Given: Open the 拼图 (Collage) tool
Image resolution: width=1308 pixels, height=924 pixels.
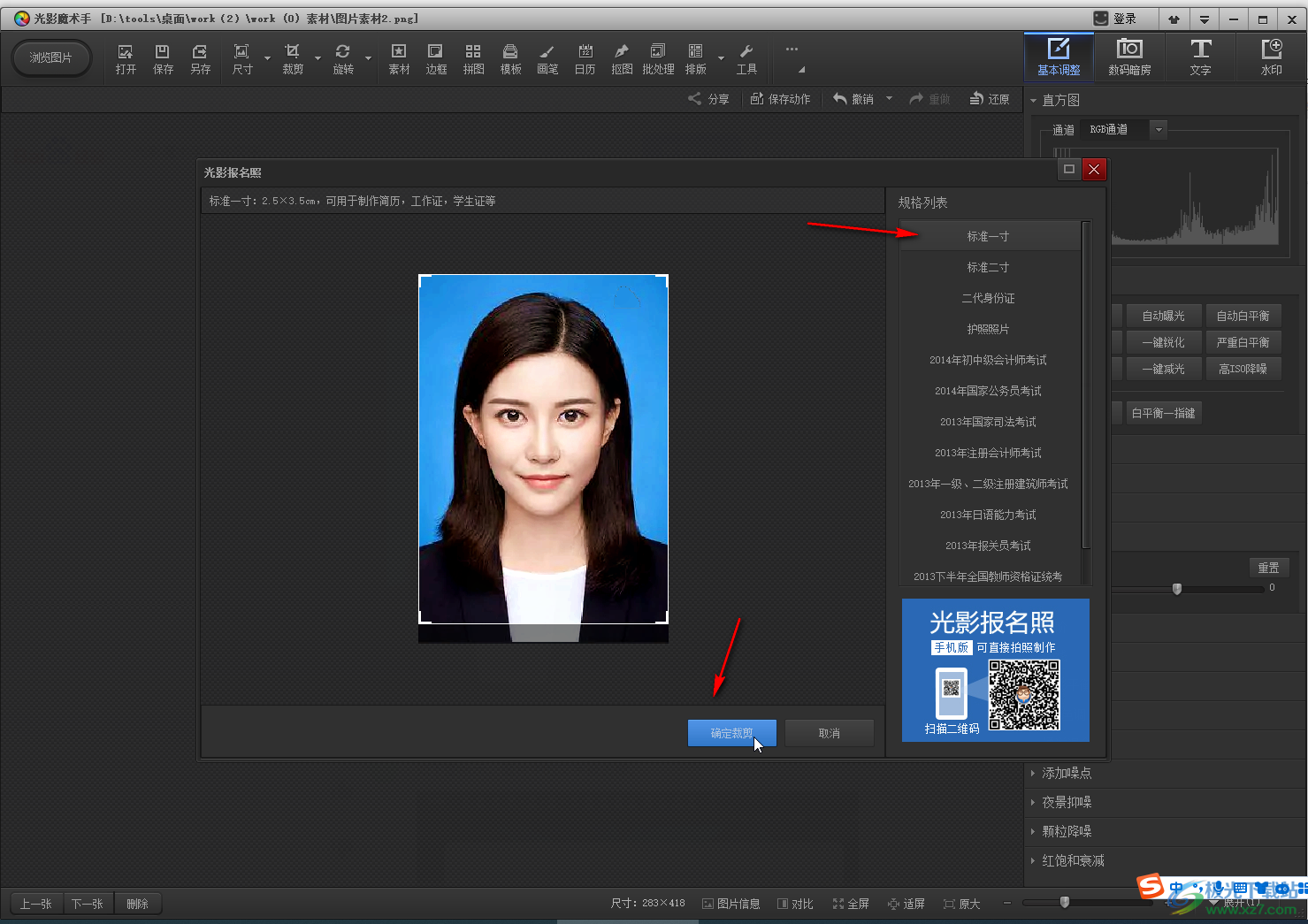Looking at the screenshot, I should coord(473,59).
